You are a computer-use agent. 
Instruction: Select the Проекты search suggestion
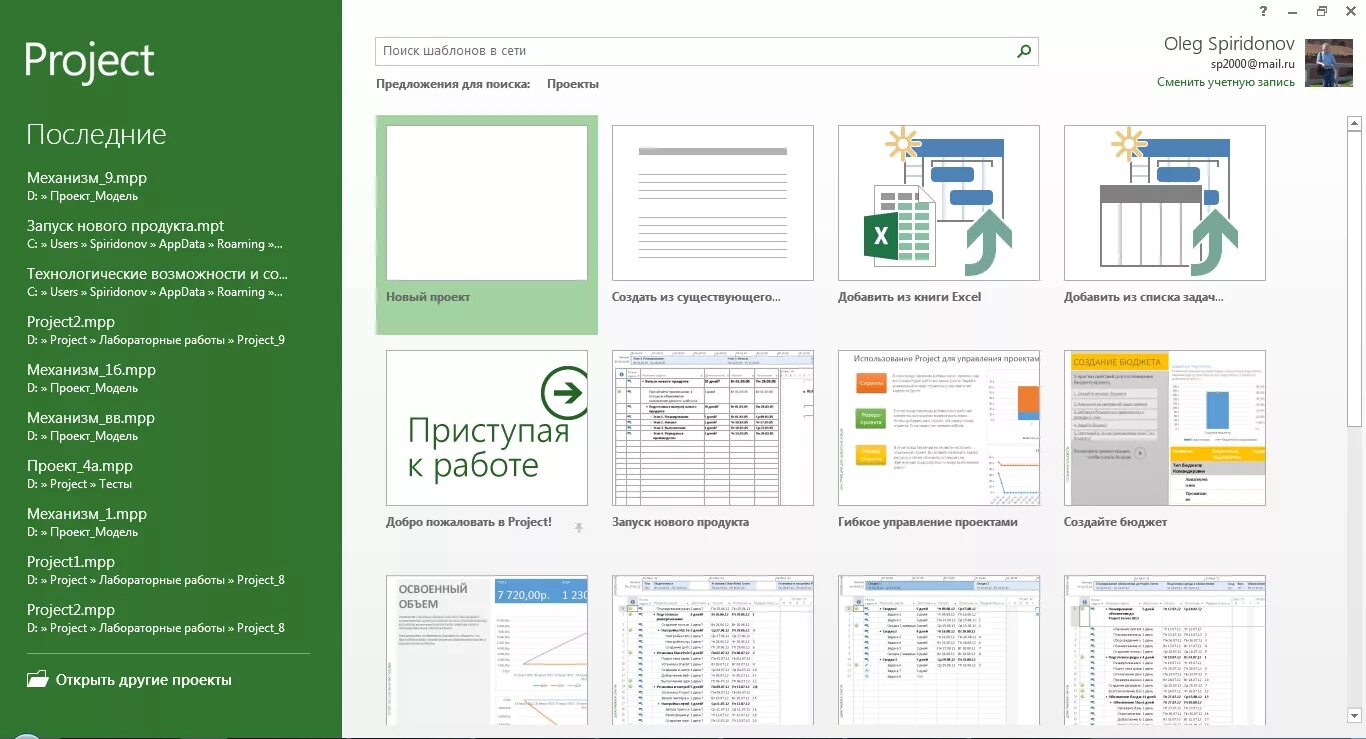coord(573,84)
